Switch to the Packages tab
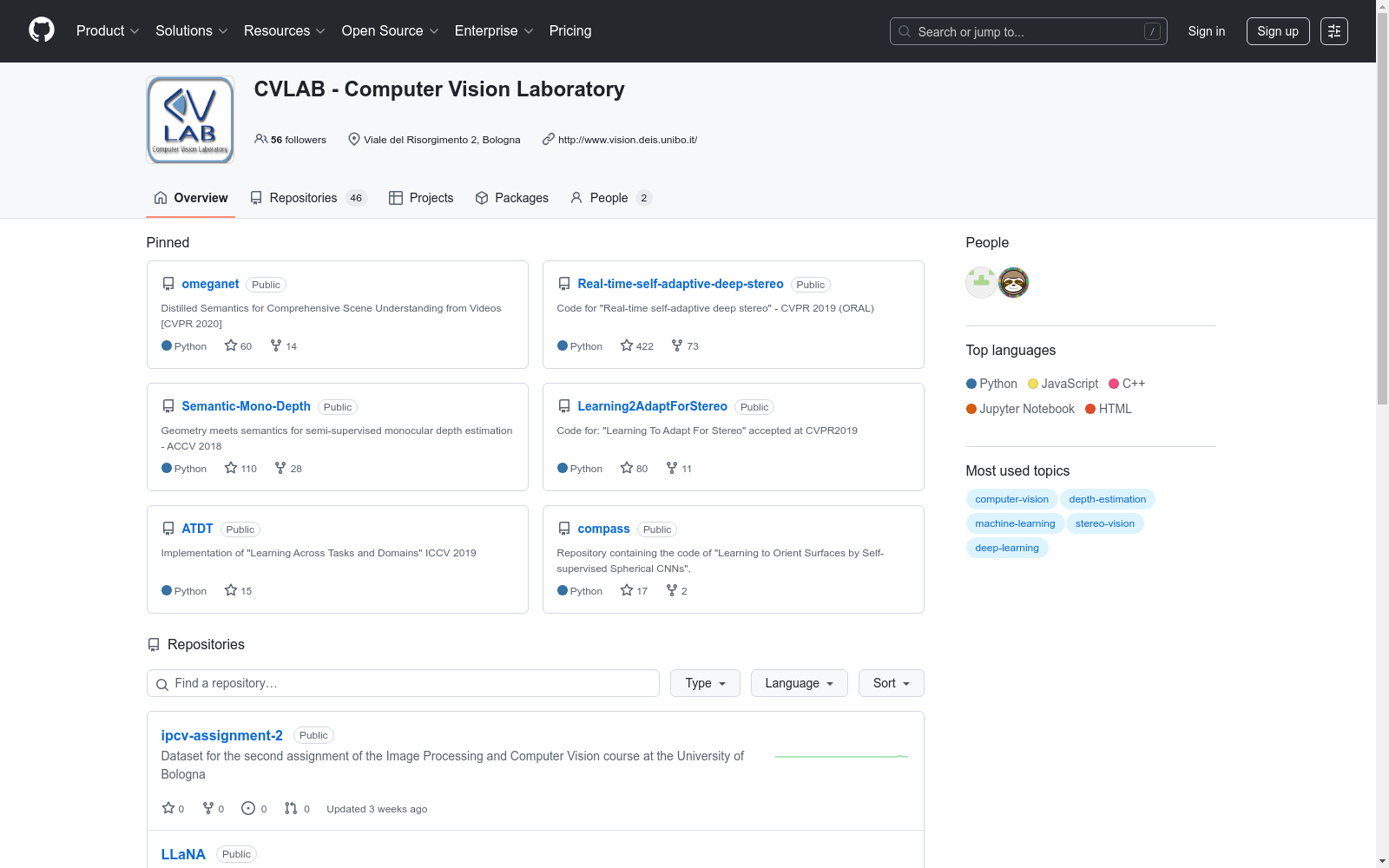The height and width of the screenshot is (868, 1389). [512, 198]
